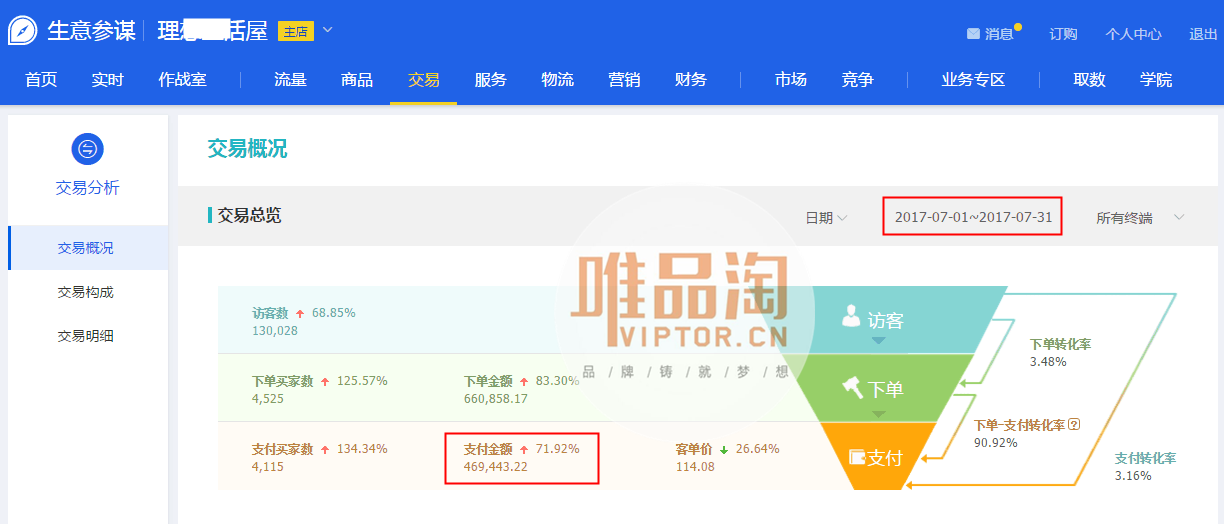Open the 取数 tab
1224x524 pixels.
[1089, 80]
